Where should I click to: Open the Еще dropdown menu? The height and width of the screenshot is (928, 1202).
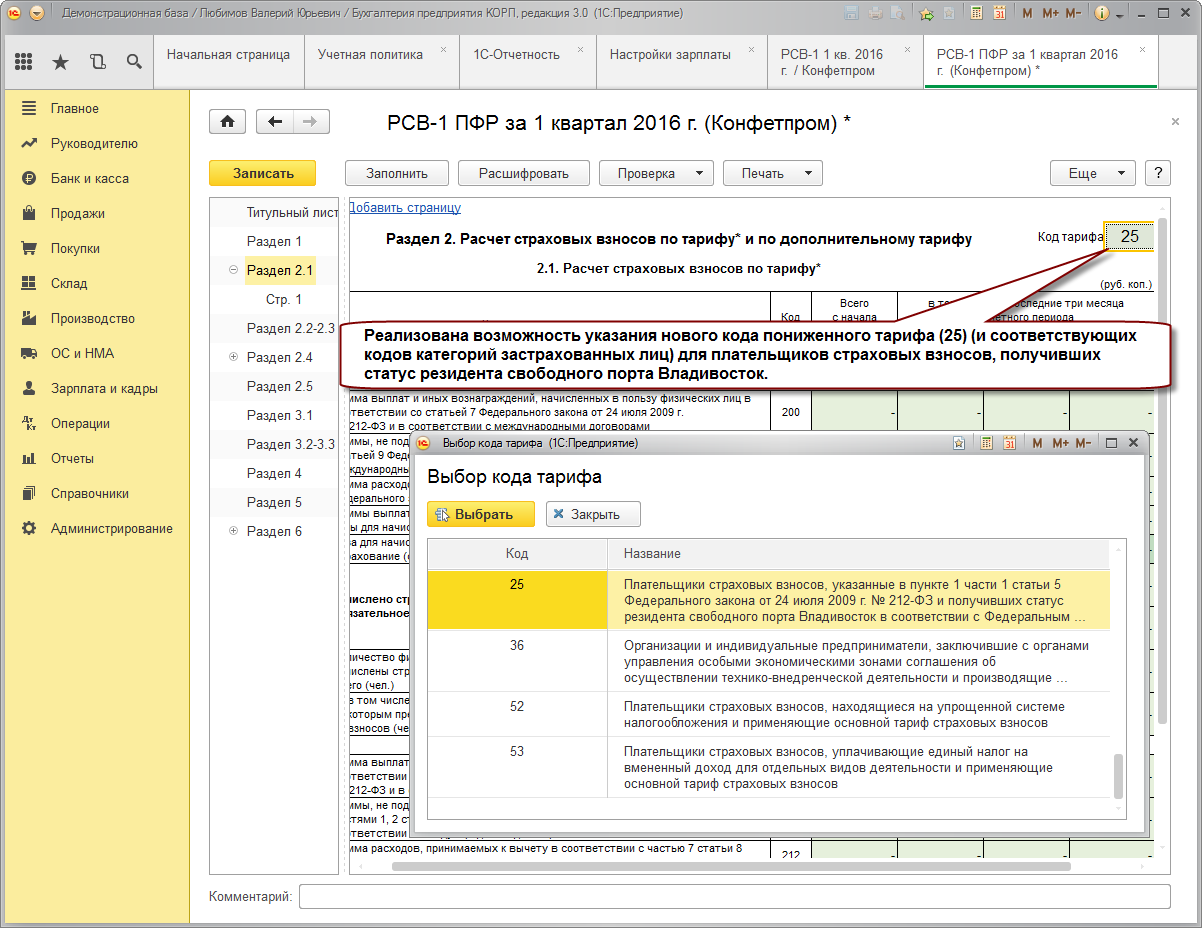pos(1093,173)
